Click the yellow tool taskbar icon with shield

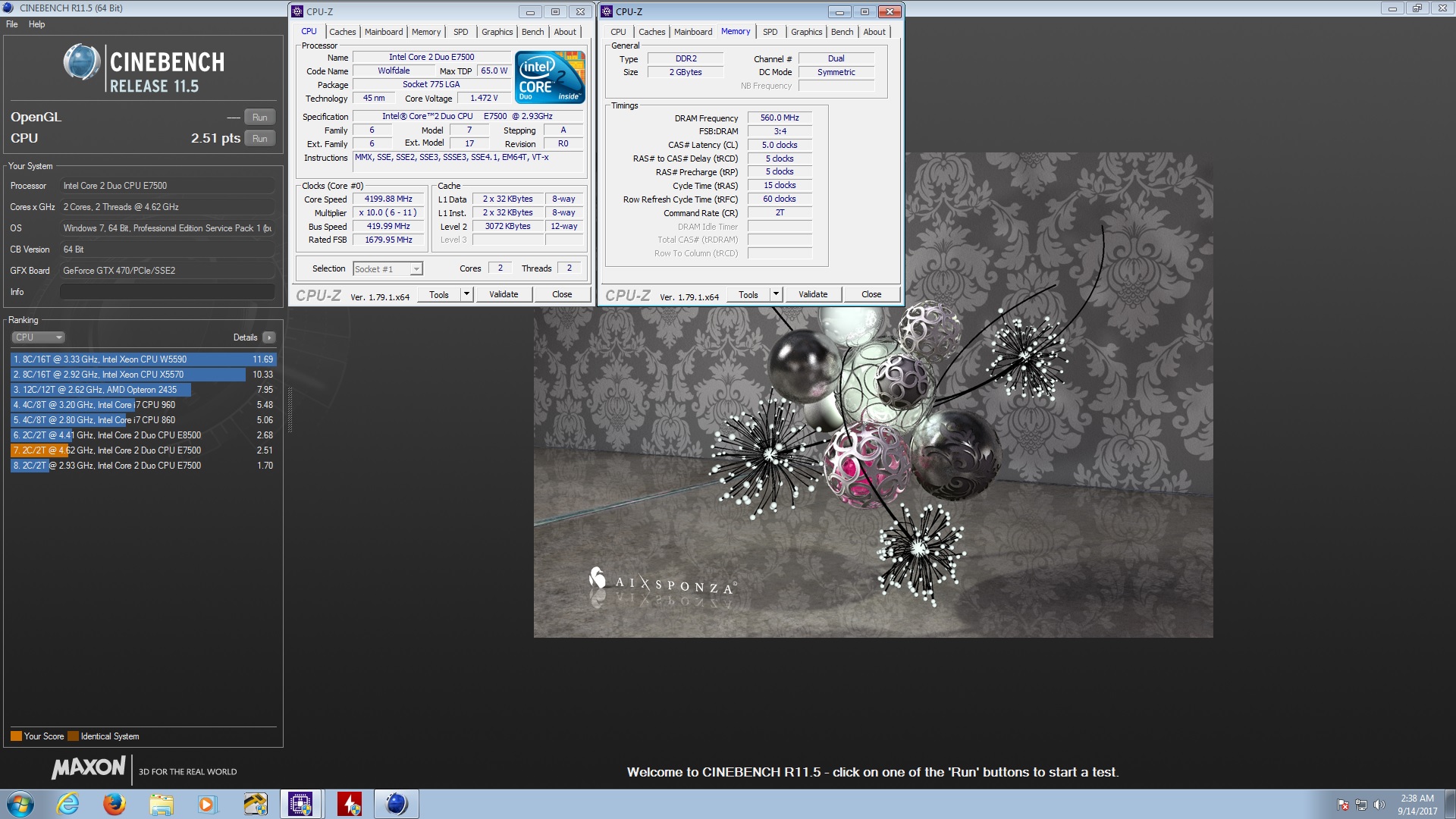(255, 804)
